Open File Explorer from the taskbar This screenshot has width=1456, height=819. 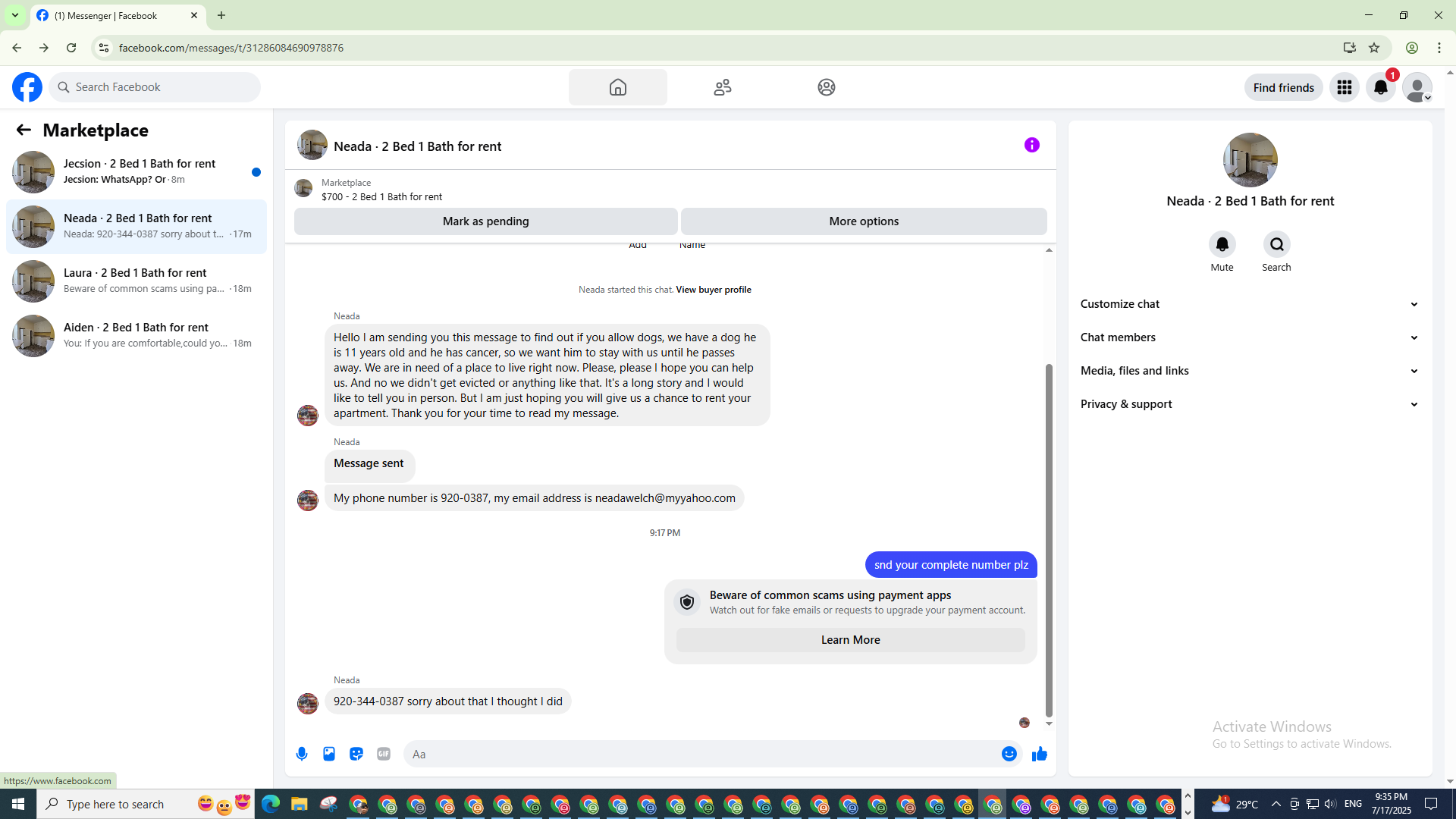pos(300,804)
